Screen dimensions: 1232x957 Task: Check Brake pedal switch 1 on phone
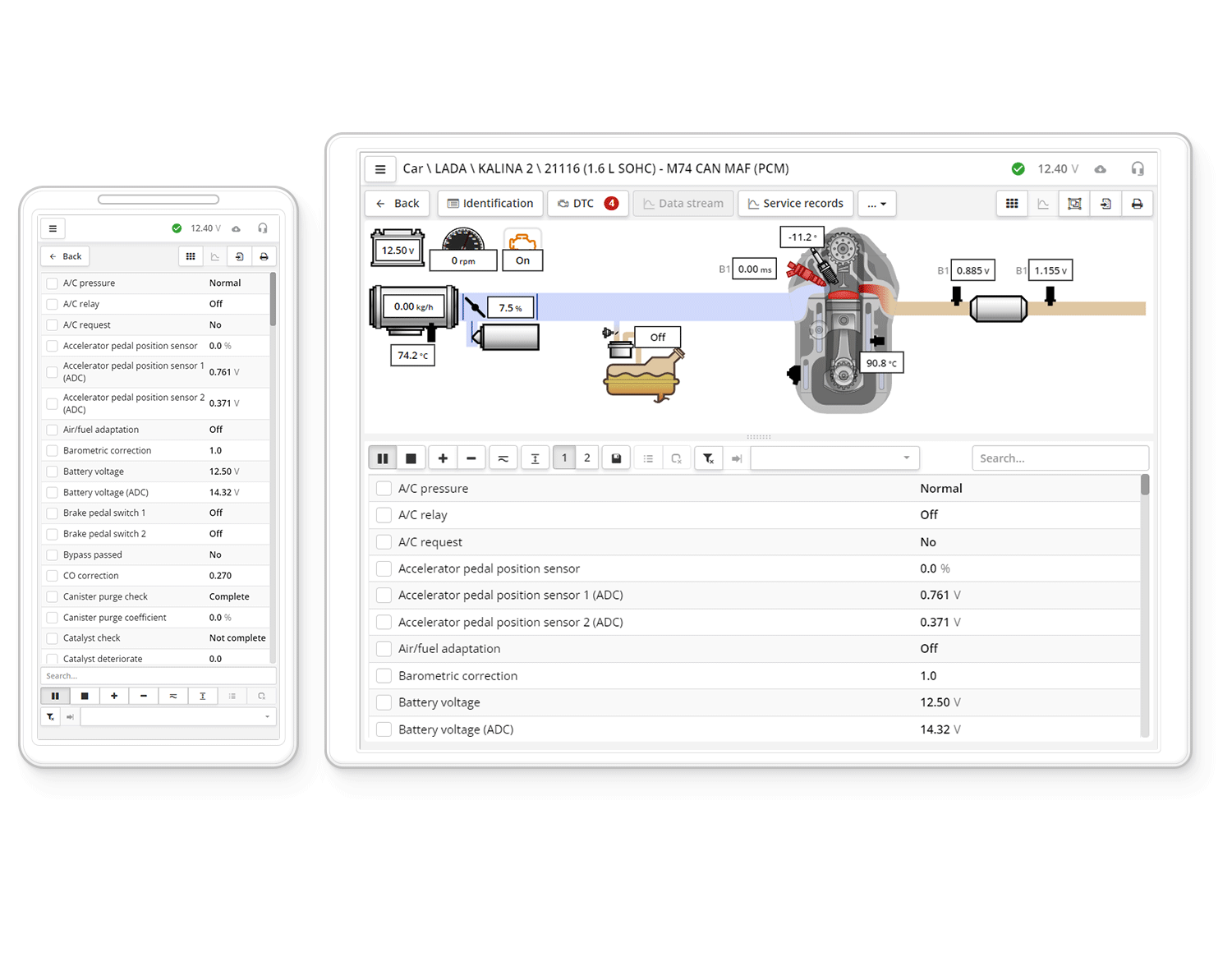[x=53, y=513]
